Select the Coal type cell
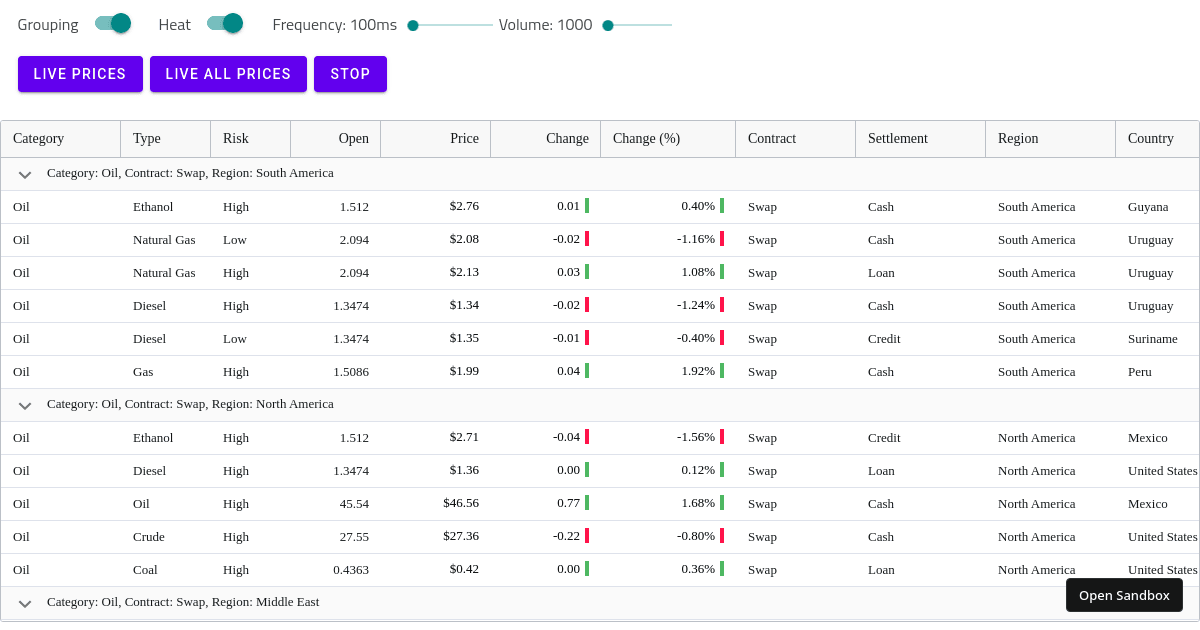The height and width of the screenshot is (630, 1200). (166, 570)
